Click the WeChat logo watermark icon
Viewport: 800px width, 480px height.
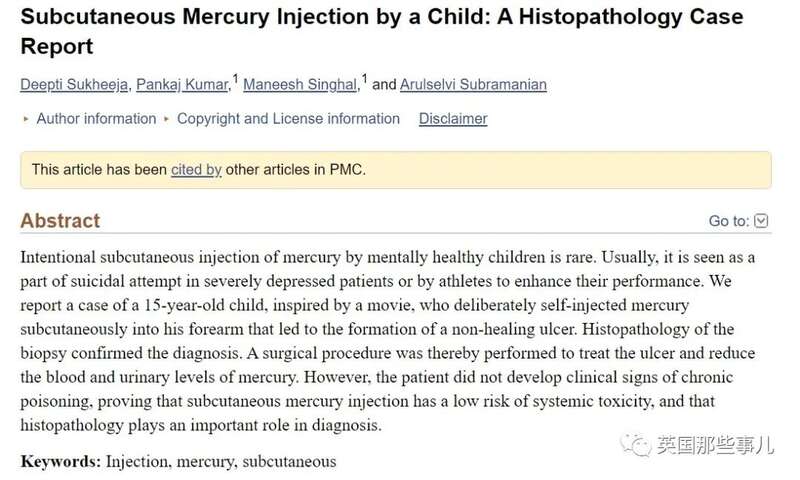click(635, 445)
